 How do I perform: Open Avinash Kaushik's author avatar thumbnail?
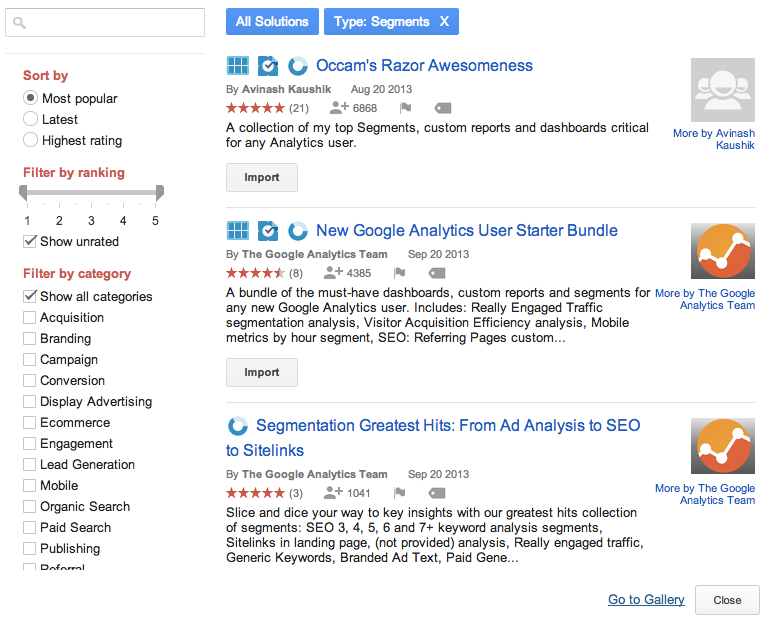point(723,90)
